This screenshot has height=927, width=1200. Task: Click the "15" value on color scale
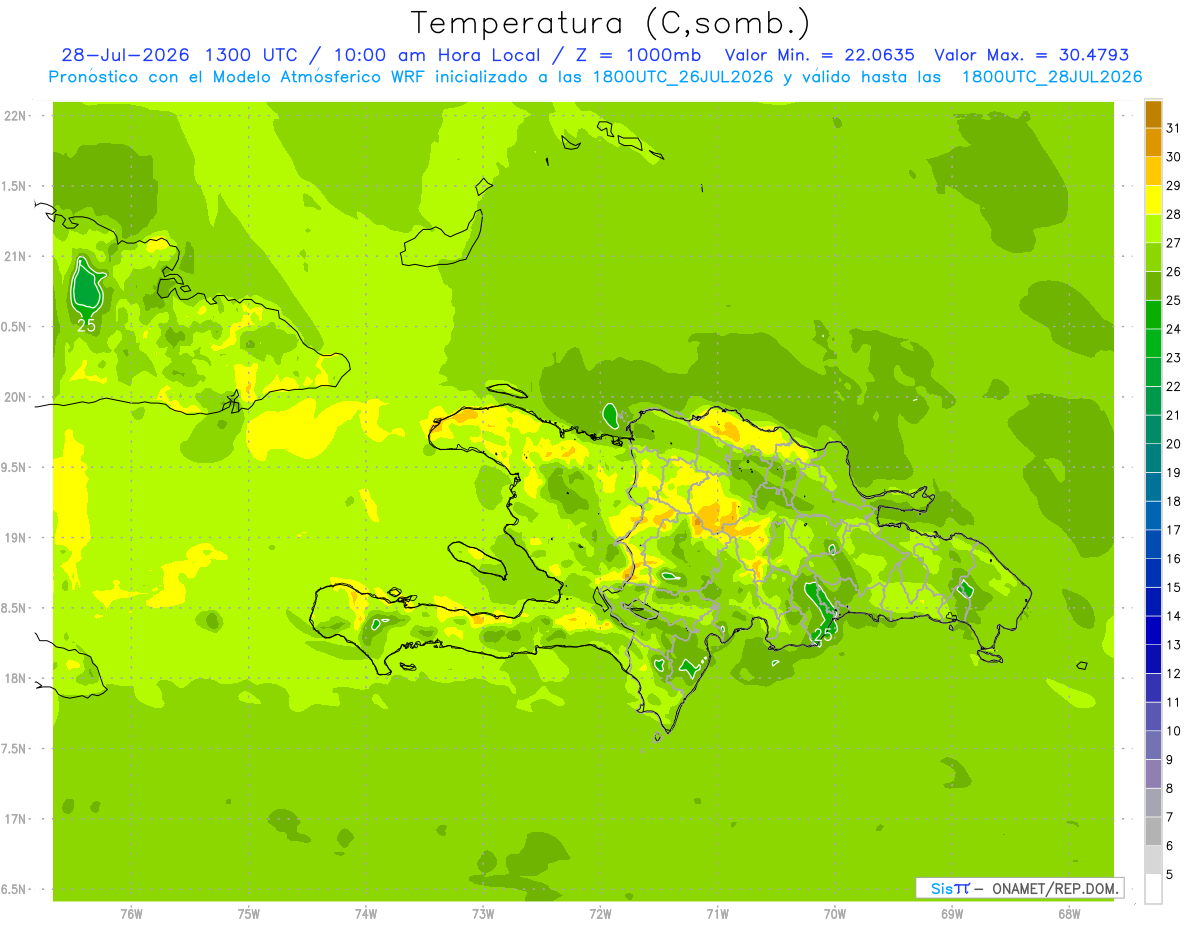1174,587
